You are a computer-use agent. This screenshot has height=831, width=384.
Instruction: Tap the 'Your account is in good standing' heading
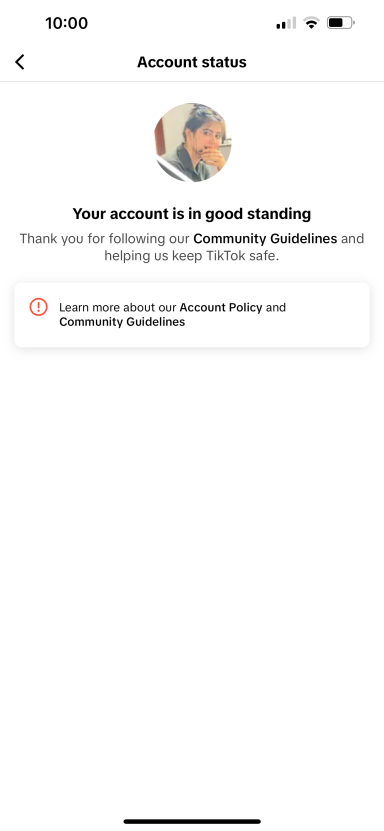tap(192, 214)
